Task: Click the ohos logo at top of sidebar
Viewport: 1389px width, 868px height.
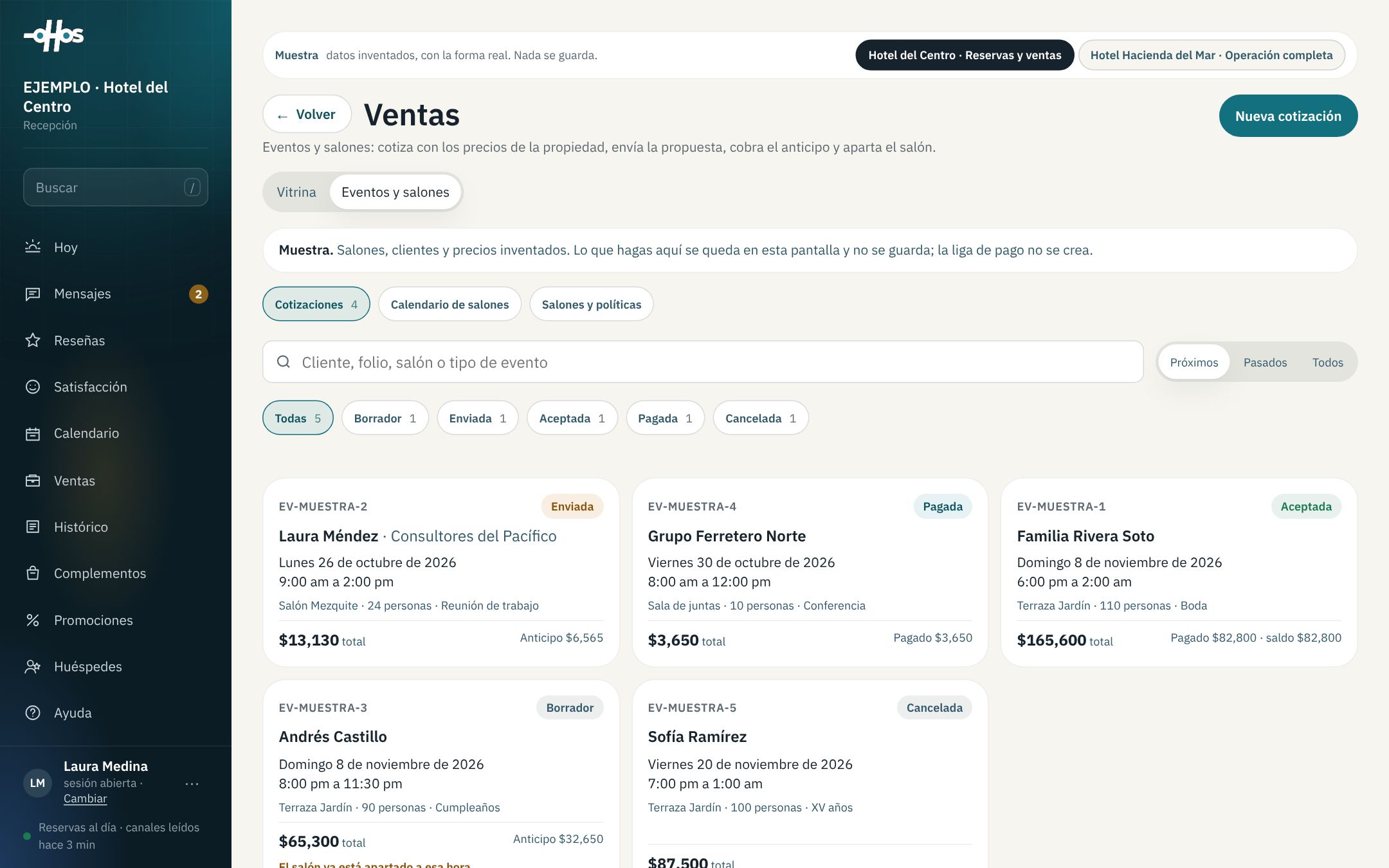Action: point(54,35)
